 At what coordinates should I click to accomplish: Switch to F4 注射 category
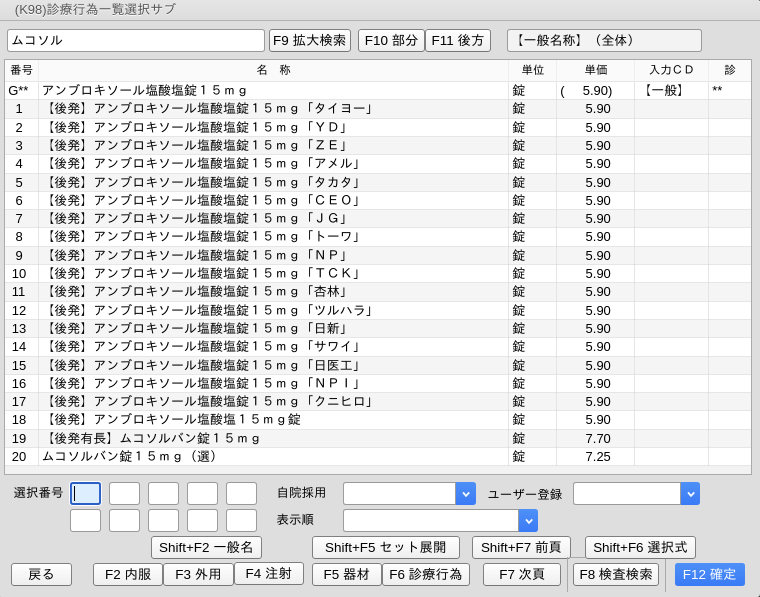[269, 574]
